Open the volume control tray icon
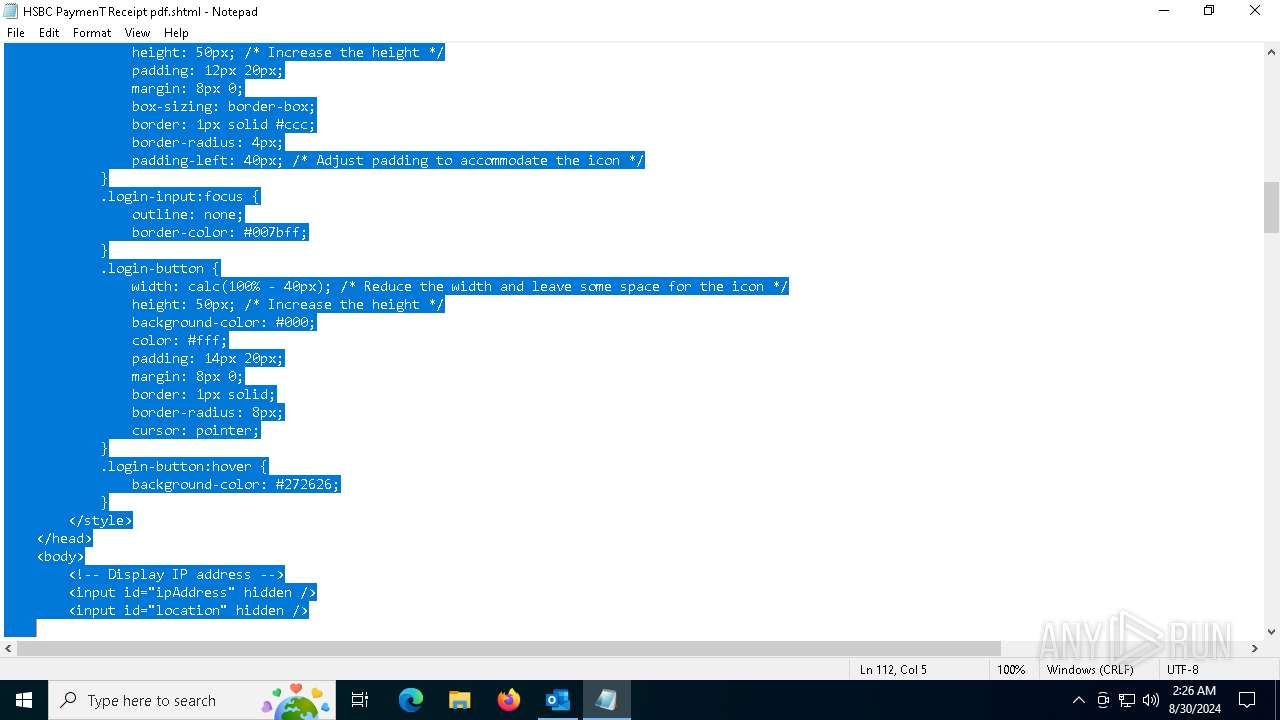Viewport: 1280px width, 720px height. [1151, 700]
